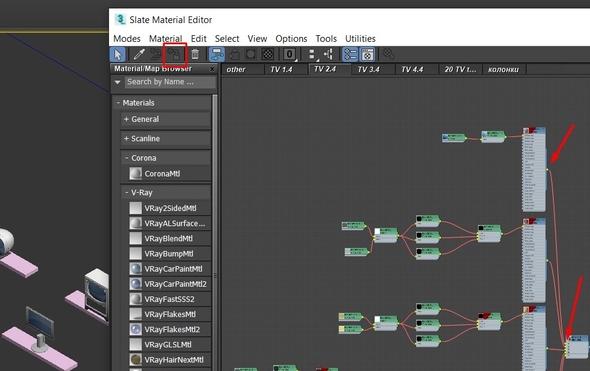Select VRayFlakesMtl2 in the list
Screen dimensions: 590x371
(169, 330)
